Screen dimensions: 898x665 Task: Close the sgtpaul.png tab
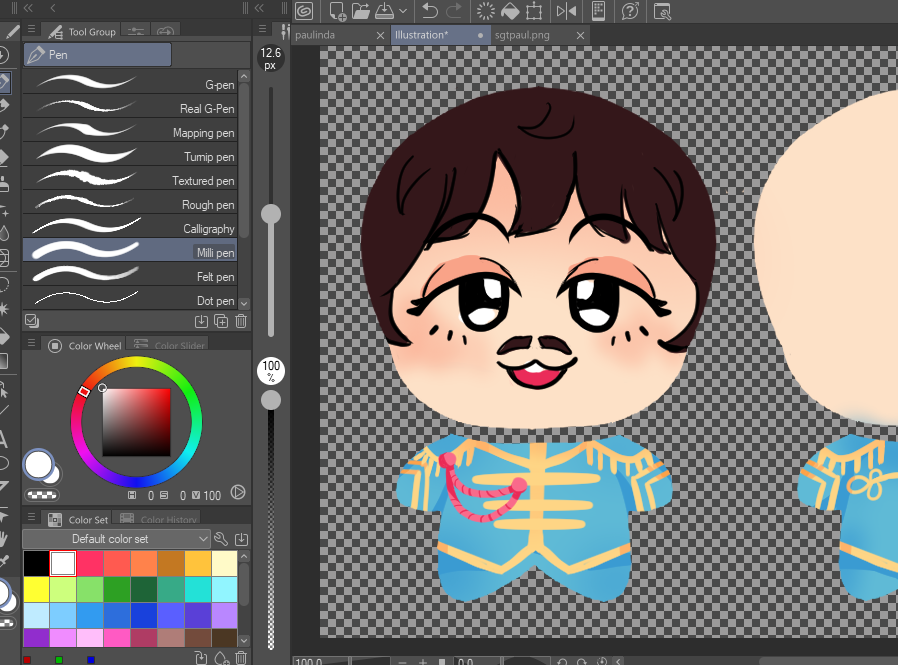pyautogui.click(x=580, y=36)
